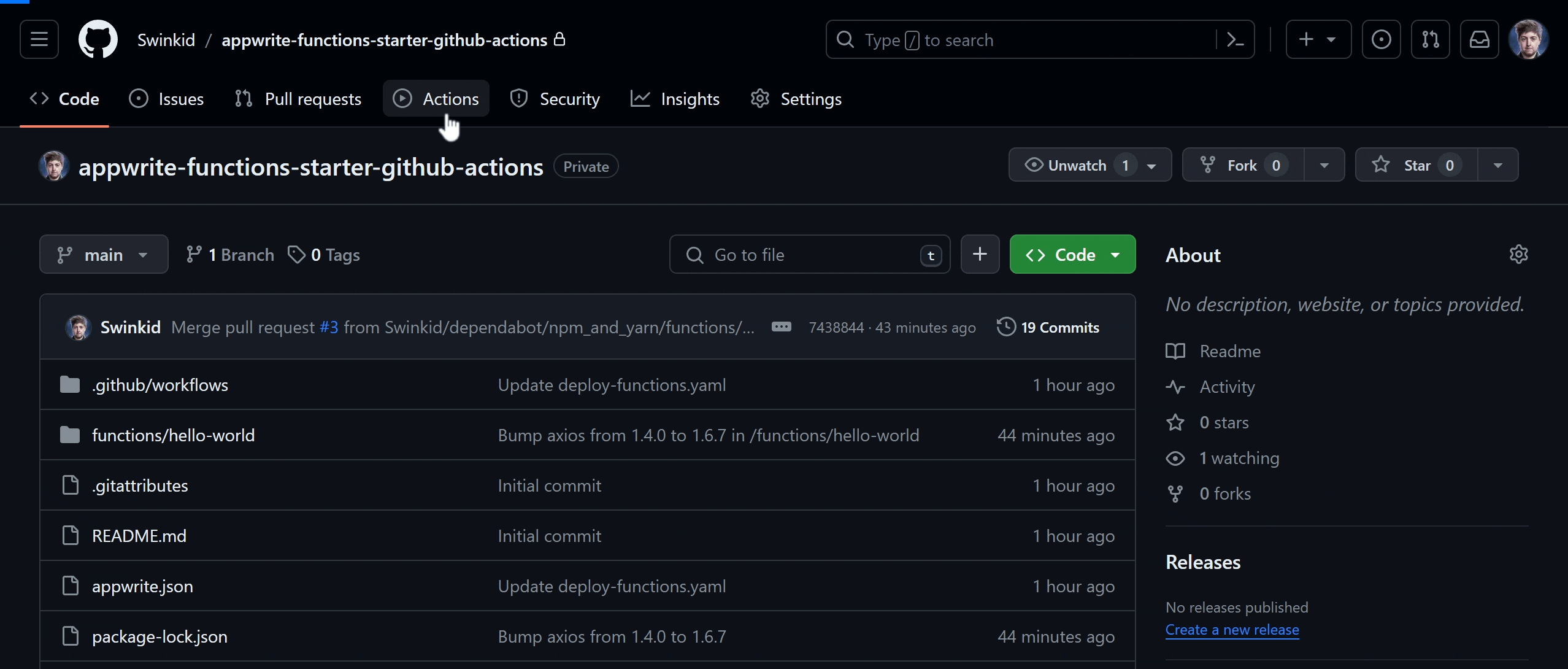Open the main branch selector
Screen dimensions: 1568x669
tap(103, 253)
